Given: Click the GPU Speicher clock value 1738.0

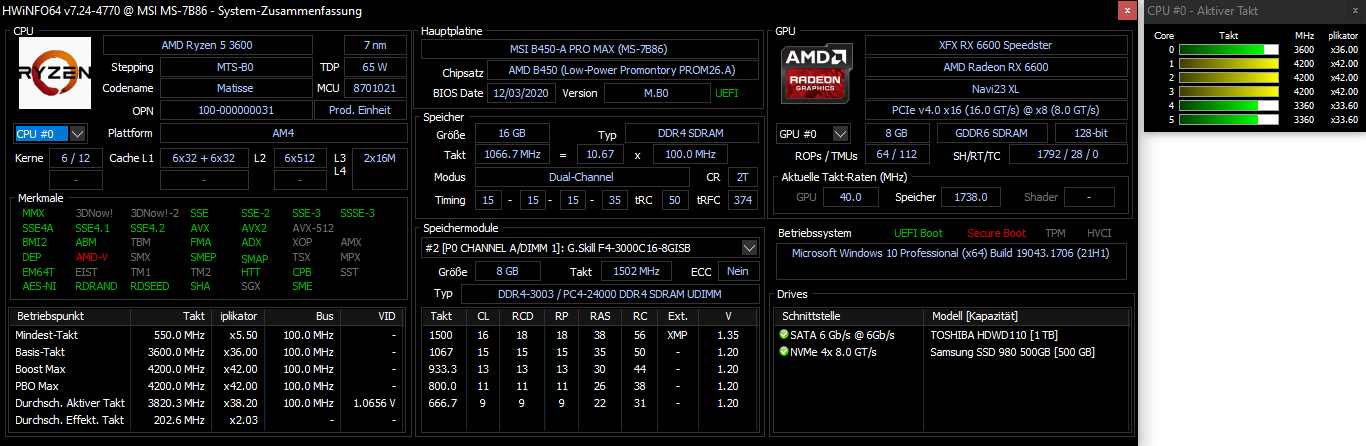Looking at the screenshot, I should [970, 197].
